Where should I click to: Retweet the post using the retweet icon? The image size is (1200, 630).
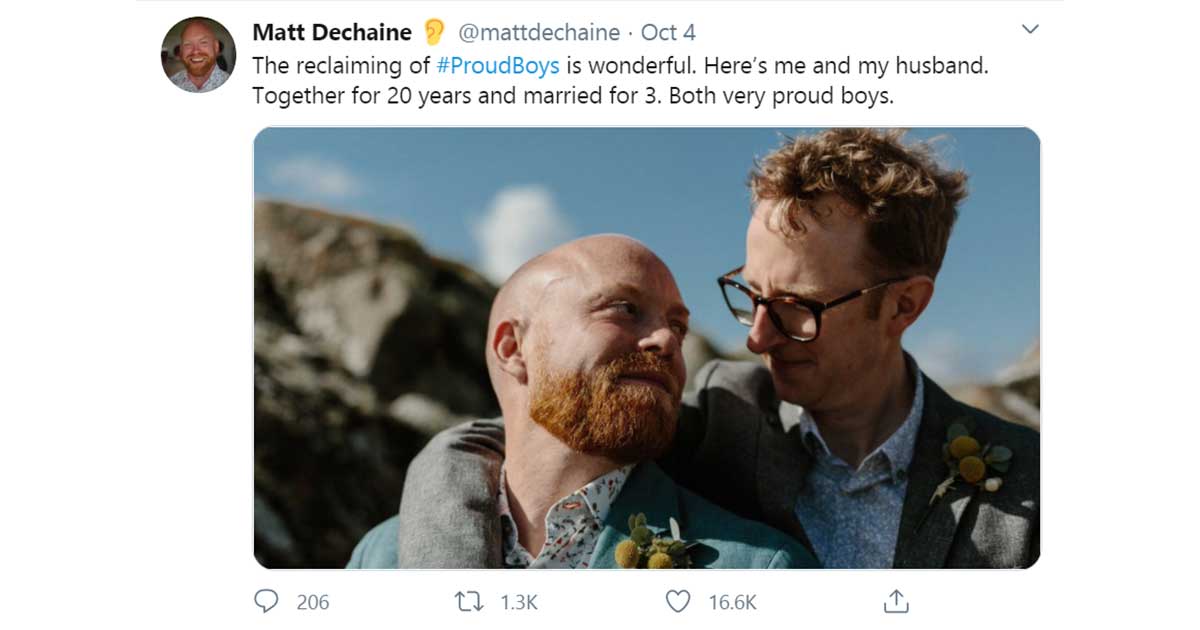click(467, 601)
